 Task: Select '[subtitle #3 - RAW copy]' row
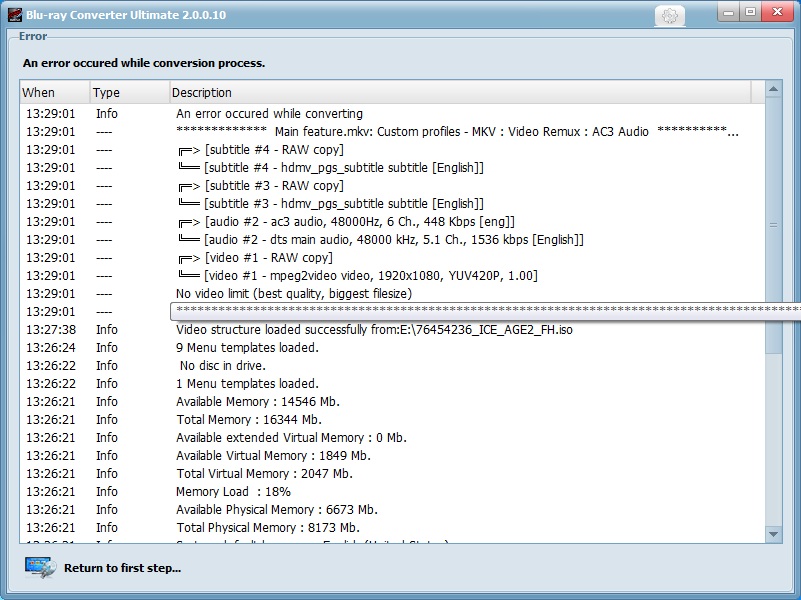coord(392,185)
